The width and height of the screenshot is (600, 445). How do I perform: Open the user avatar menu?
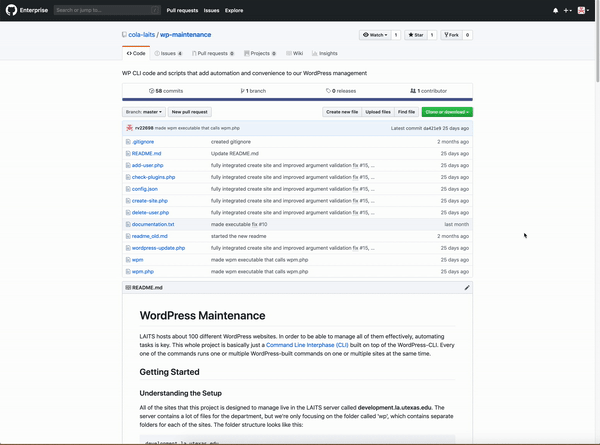click(x=583, y=11)
